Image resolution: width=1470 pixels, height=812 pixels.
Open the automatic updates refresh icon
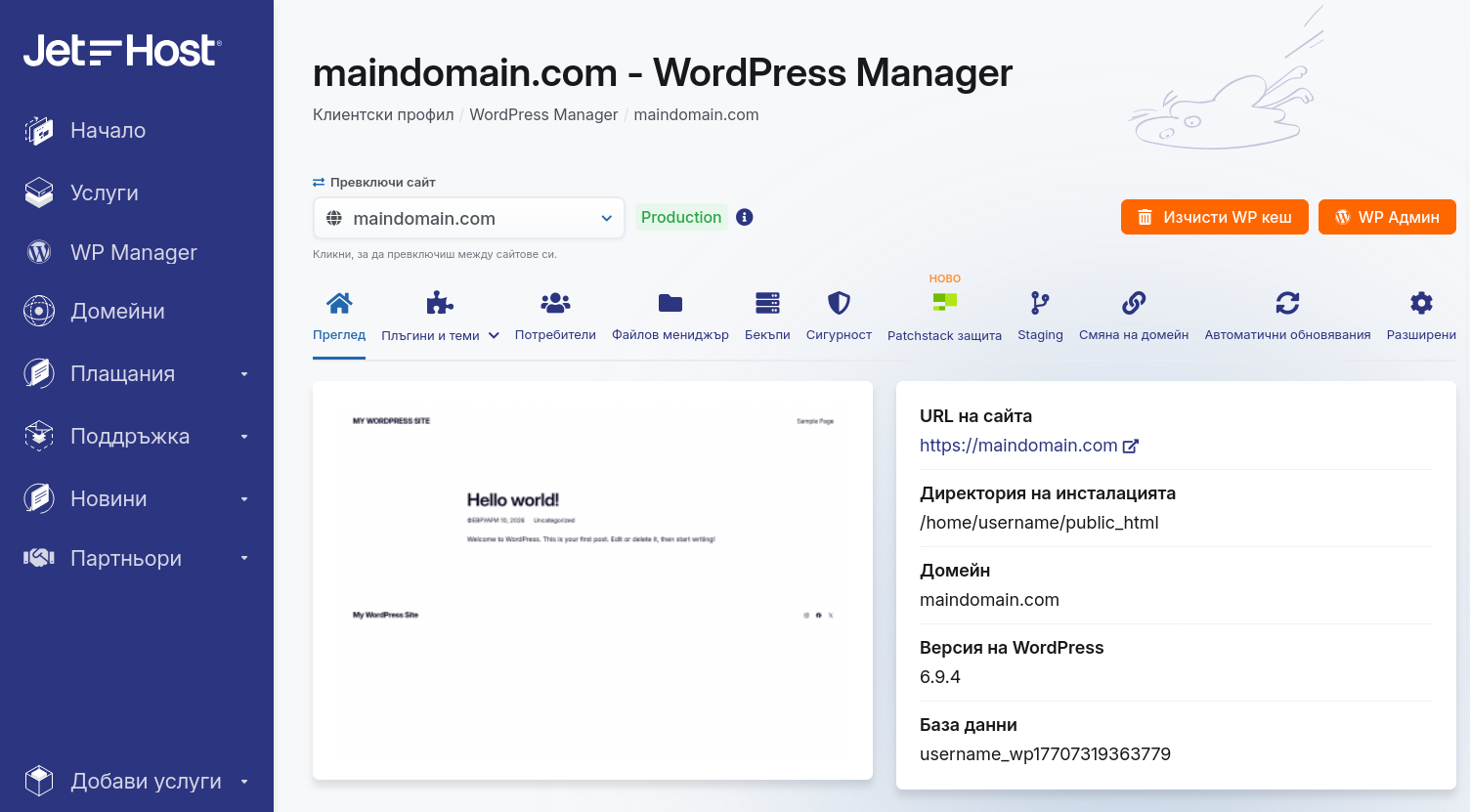pyautogui.click(x=1287, y=304)
